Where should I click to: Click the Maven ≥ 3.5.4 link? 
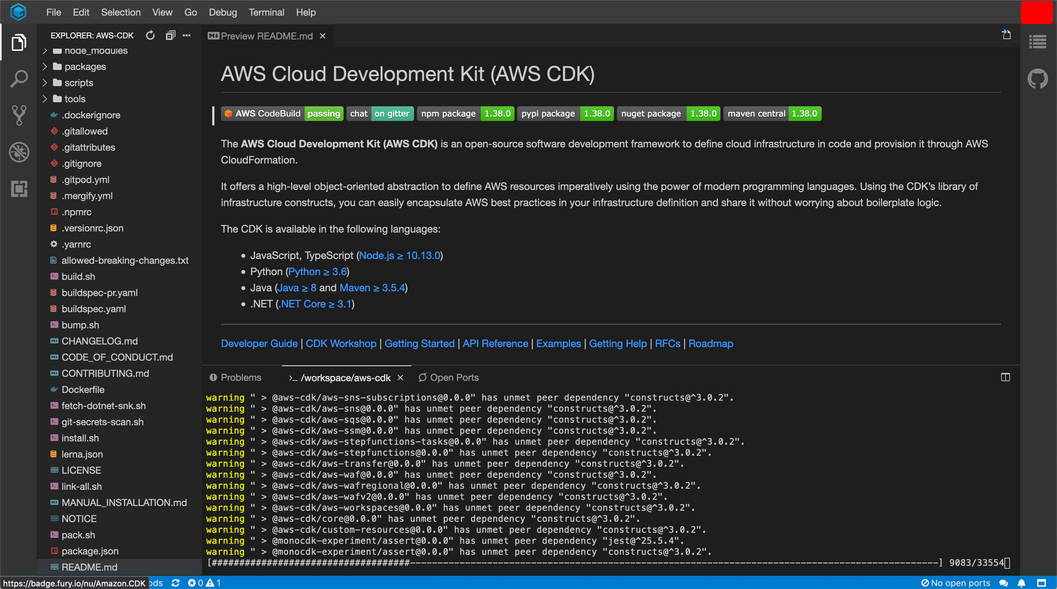372,288
